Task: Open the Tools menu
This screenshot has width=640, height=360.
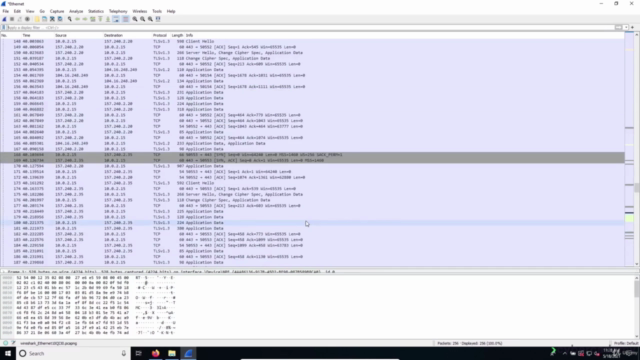Action: (x=157, y=11)
